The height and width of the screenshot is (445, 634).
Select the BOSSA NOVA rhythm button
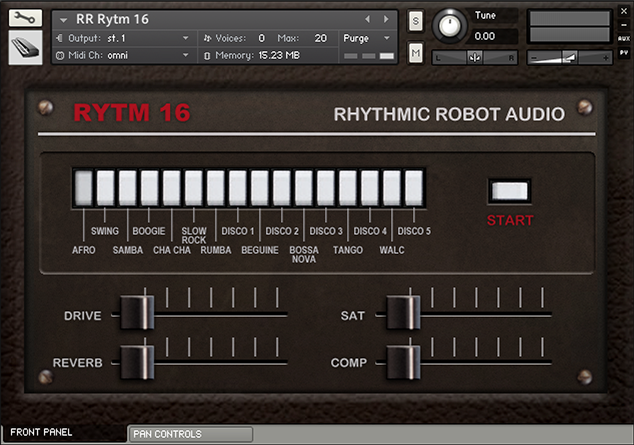pyautogui.click(x=304, y=188)
